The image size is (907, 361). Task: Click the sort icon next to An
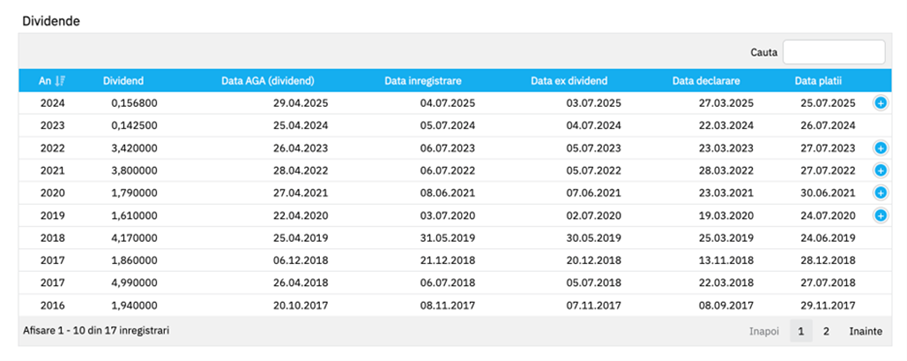60,81
